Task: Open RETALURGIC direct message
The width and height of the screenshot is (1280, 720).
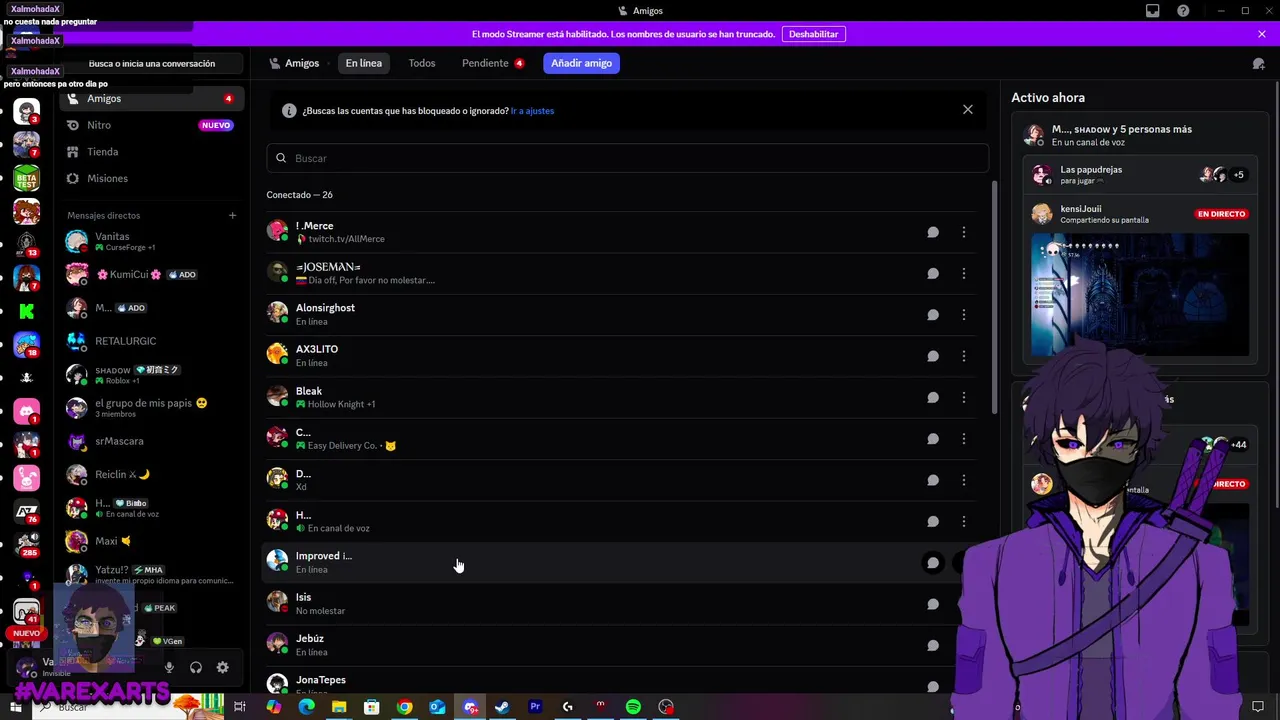Action: pos(150,341)
